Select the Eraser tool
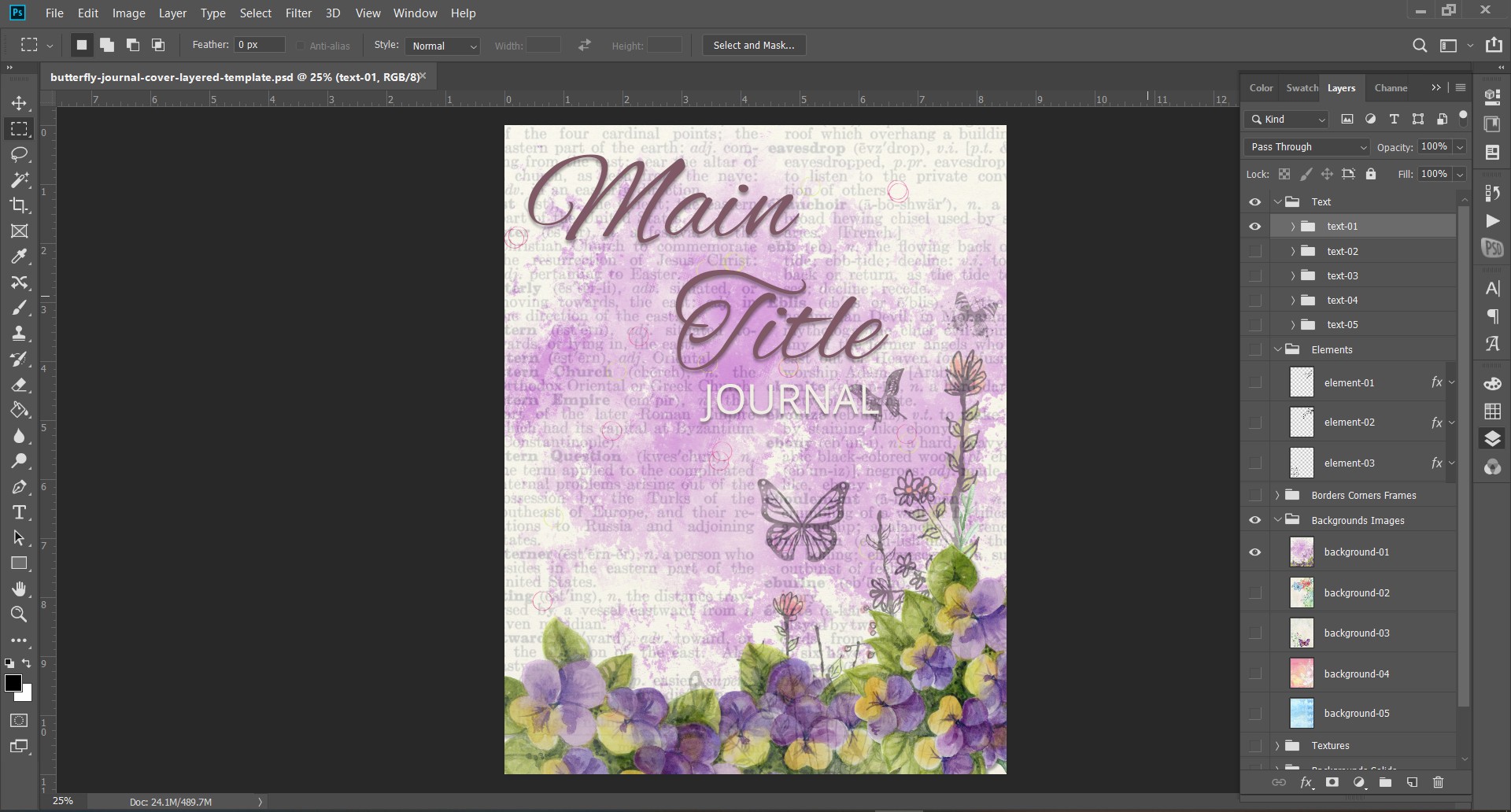The width and height of the screenshot is (1511, 812). click(x=20, y=385)
